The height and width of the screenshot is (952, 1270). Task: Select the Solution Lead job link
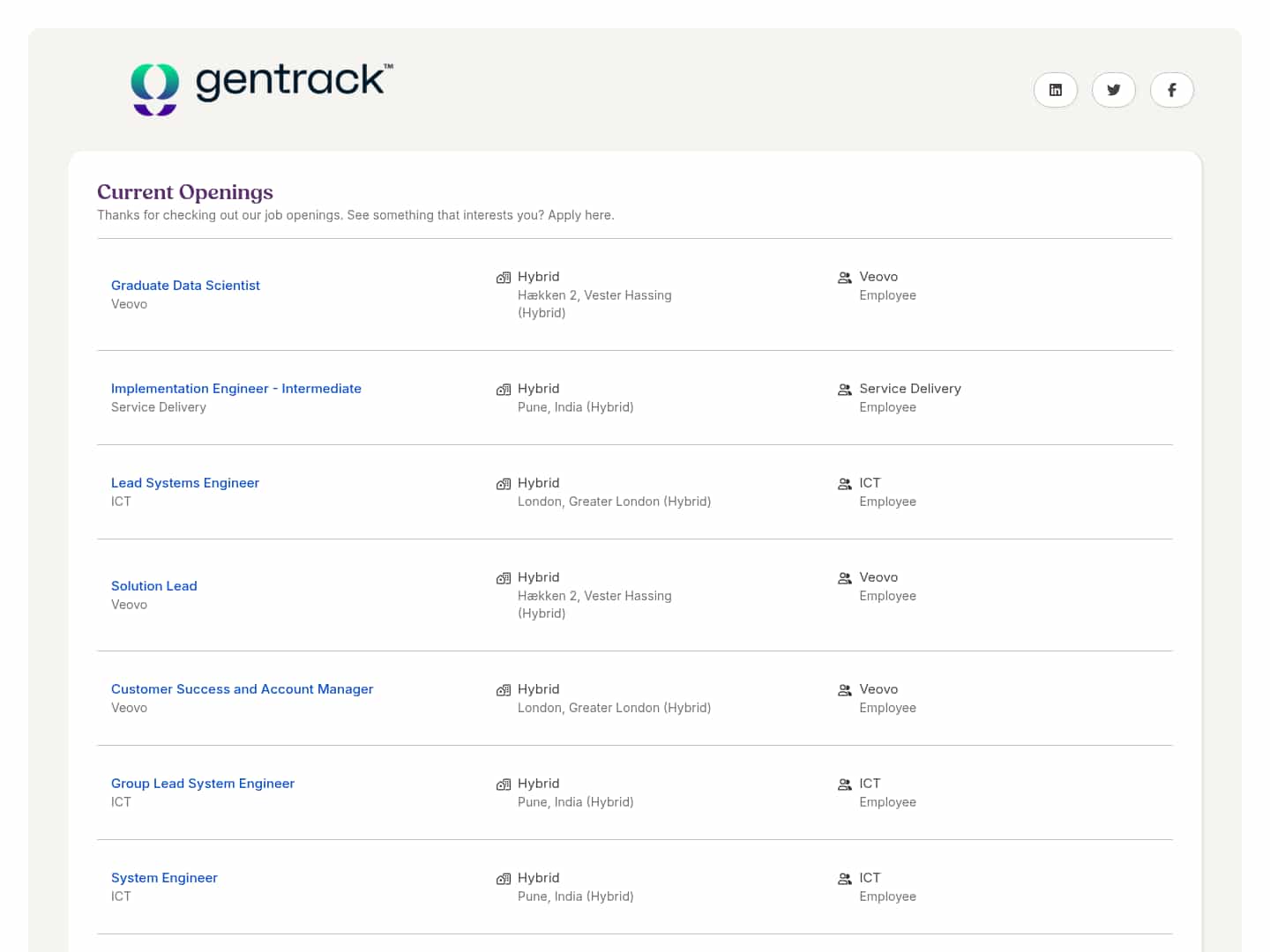(153, 586)
